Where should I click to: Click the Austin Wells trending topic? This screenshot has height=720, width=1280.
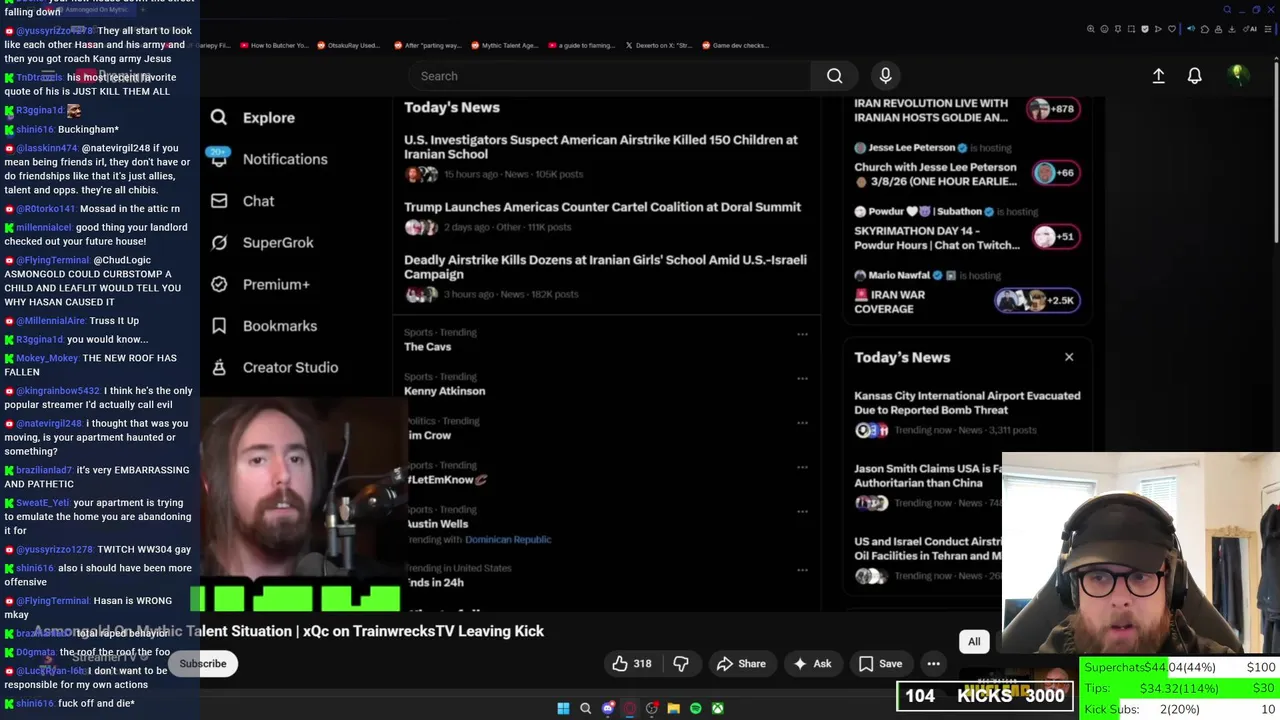pyautogui.click(x=437, y=524)
